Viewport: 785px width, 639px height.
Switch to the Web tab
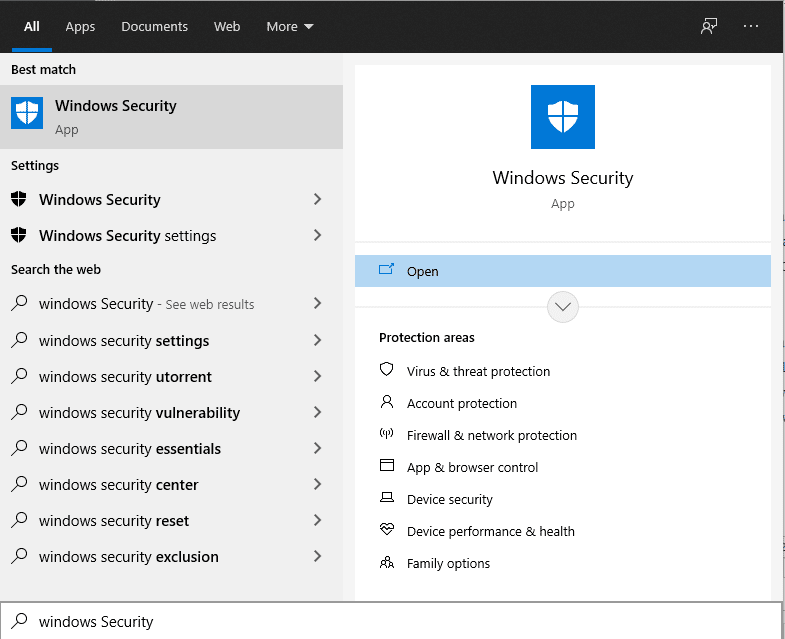point(227,26)
